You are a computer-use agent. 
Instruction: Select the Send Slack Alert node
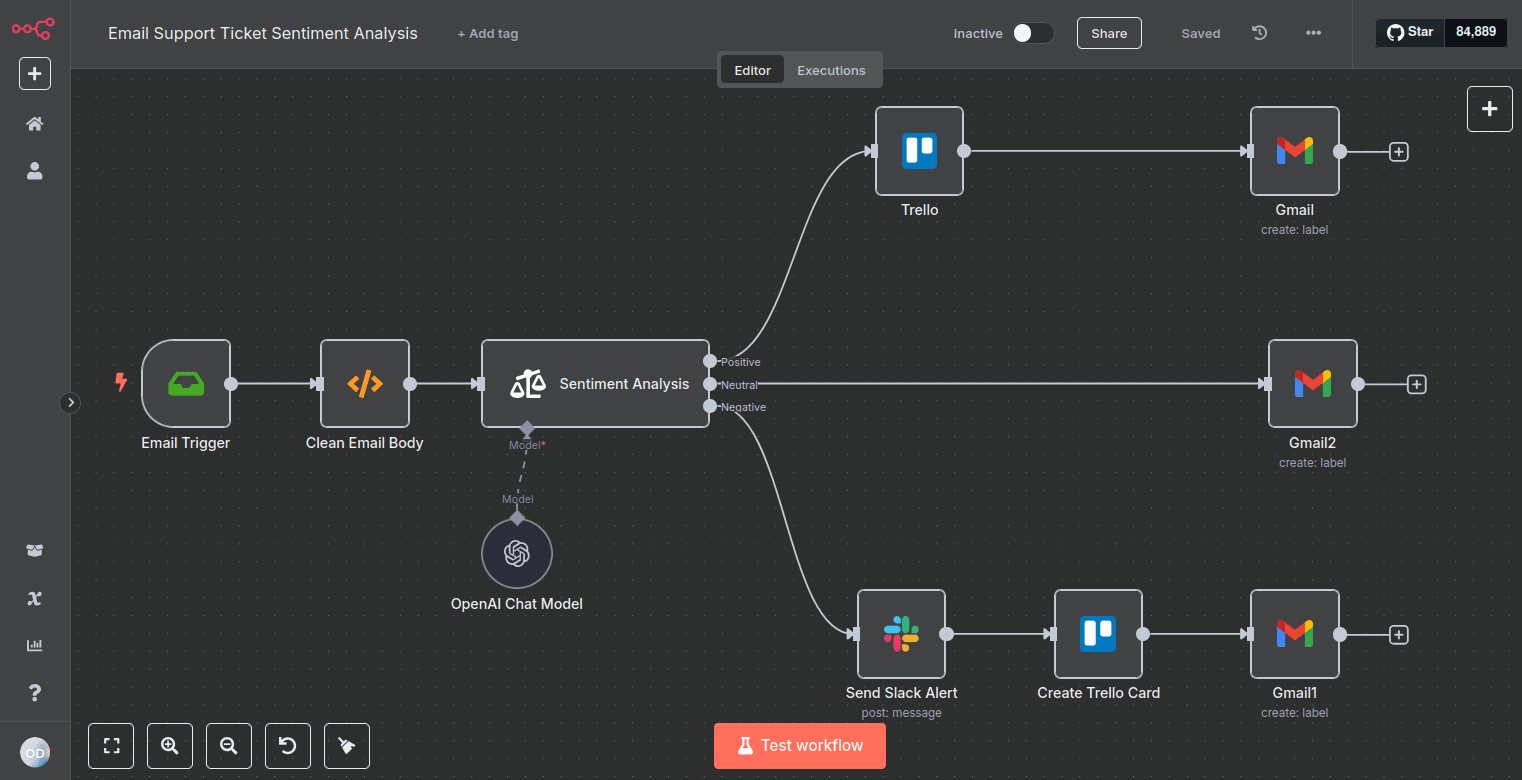[x=901, y=633]
